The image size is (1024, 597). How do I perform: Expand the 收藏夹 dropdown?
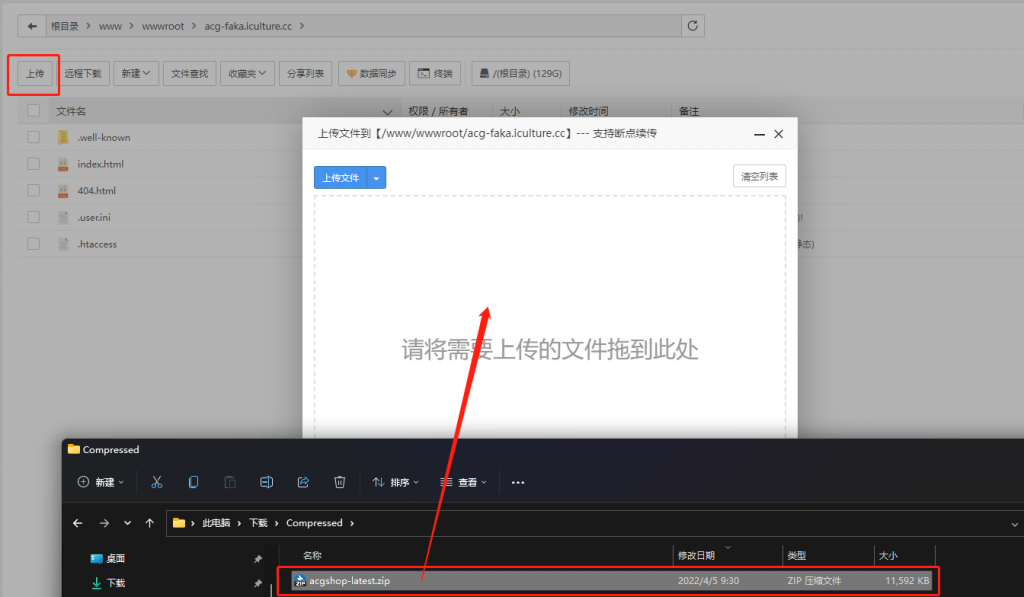(x=248, y=73)
